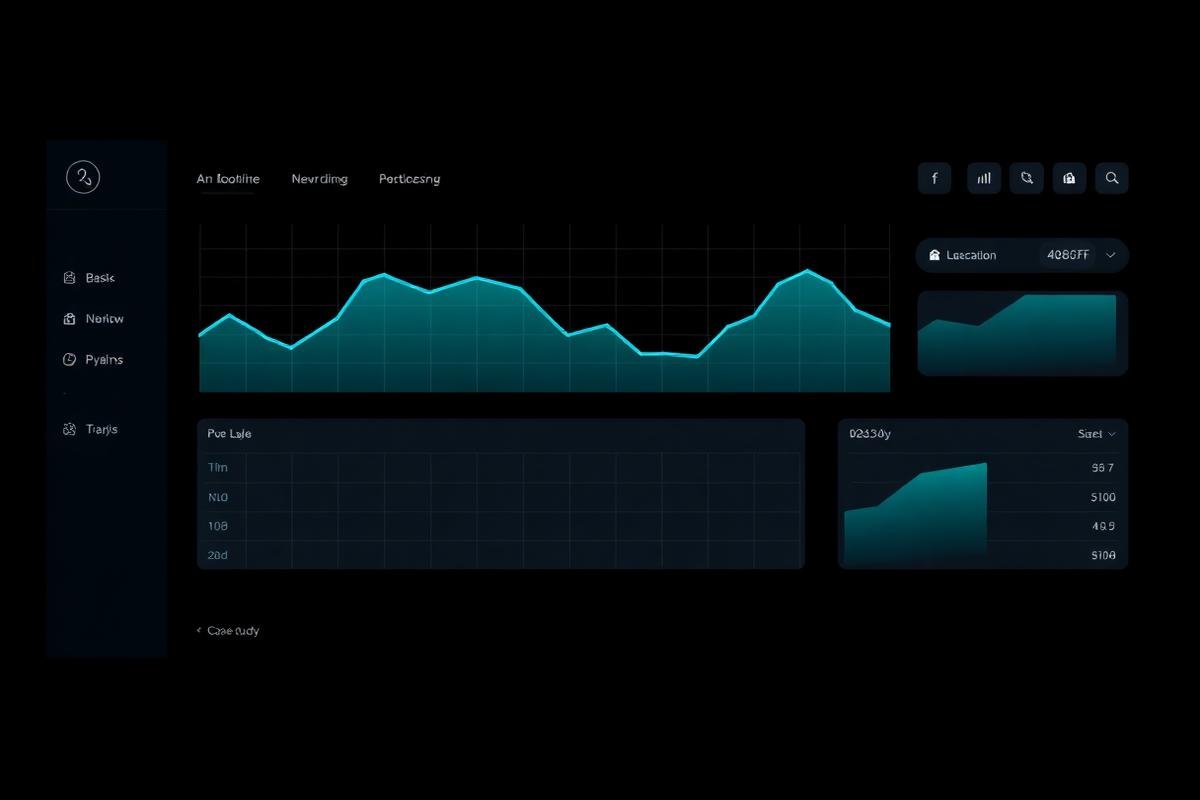Switch to the "Perticesny" tab
This screenshot has height=800, width=1200.
pyautogui.click(x=410, y=179)
